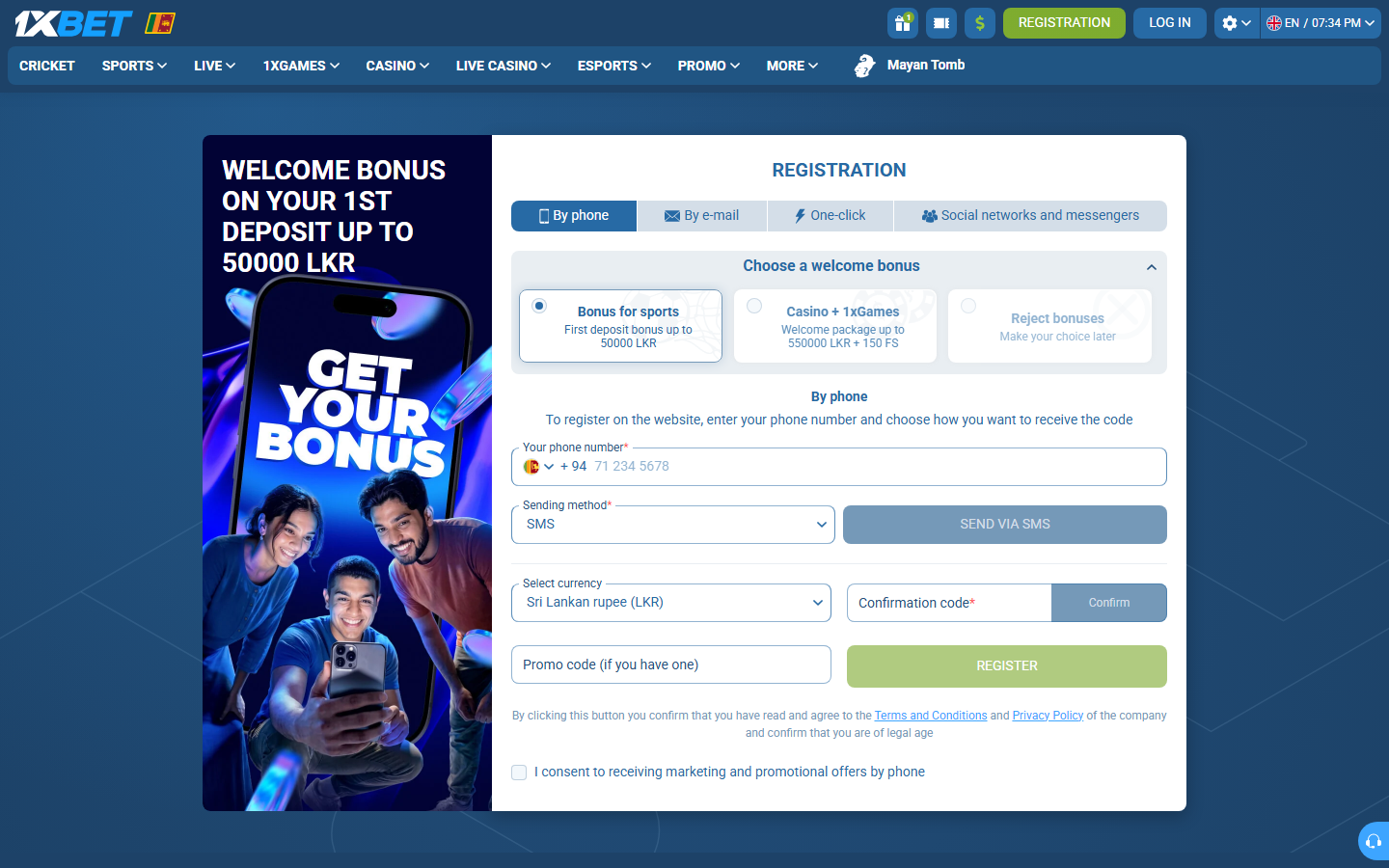Open phone country flag selector

pyautogui.click(x=538, y=467)
